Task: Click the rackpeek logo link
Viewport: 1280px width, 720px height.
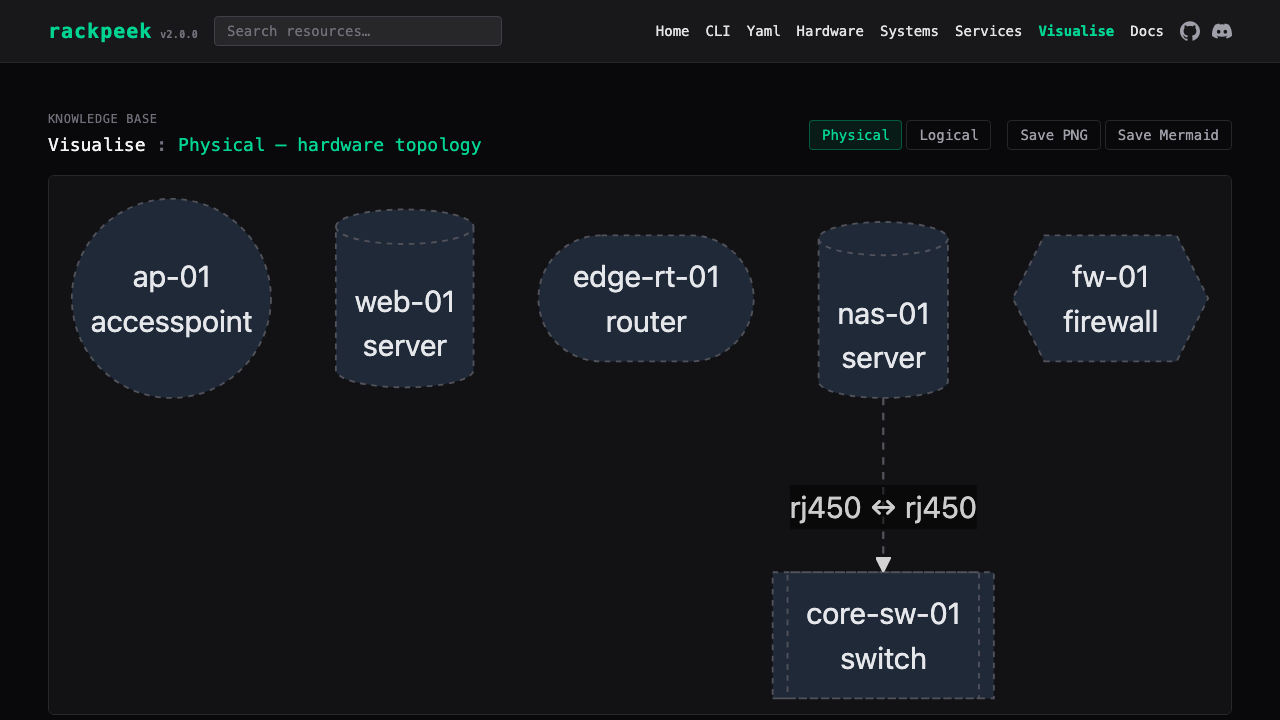Action: [100, 31]
